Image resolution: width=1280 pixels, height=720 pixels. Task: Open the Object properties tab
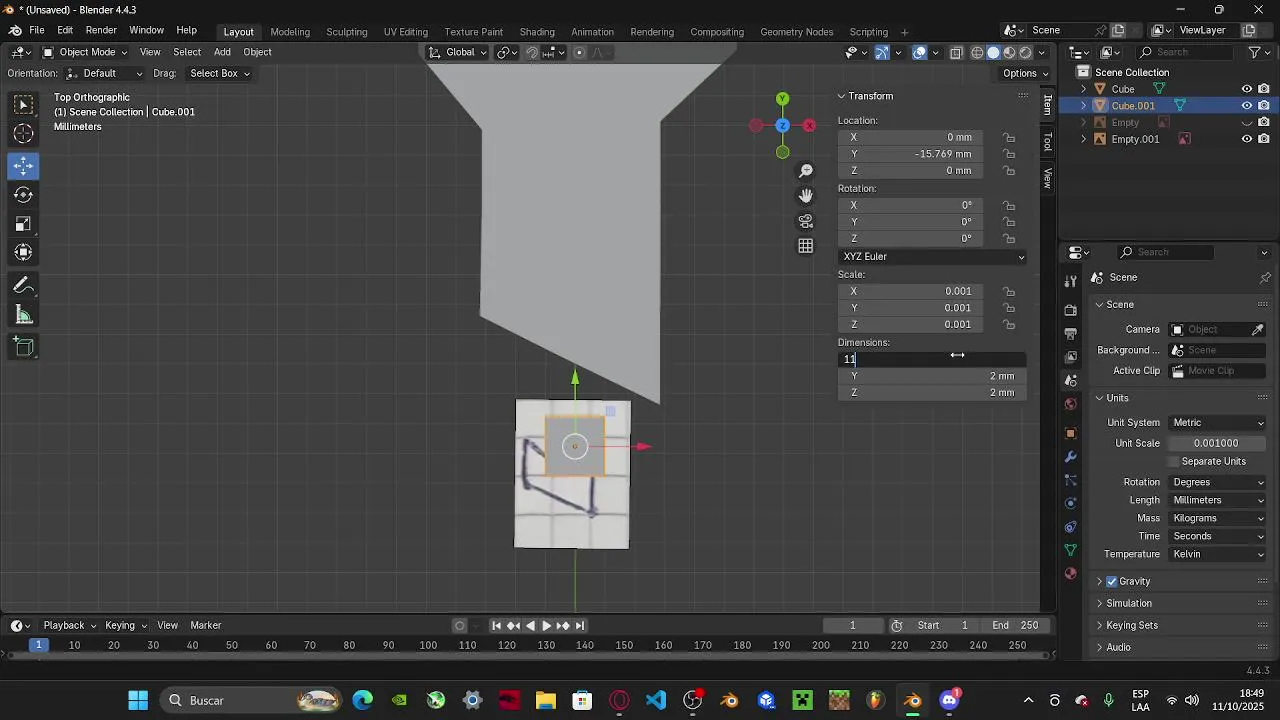[x=1071, y=433]
